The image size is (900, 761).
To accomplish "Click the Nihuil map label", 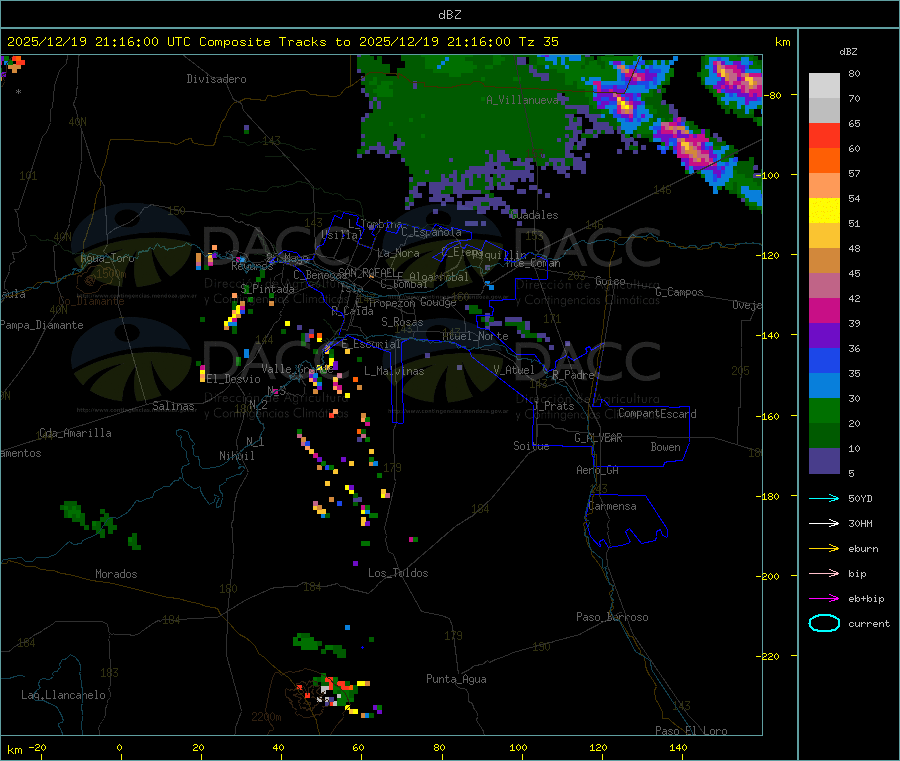I will [237, 456].
